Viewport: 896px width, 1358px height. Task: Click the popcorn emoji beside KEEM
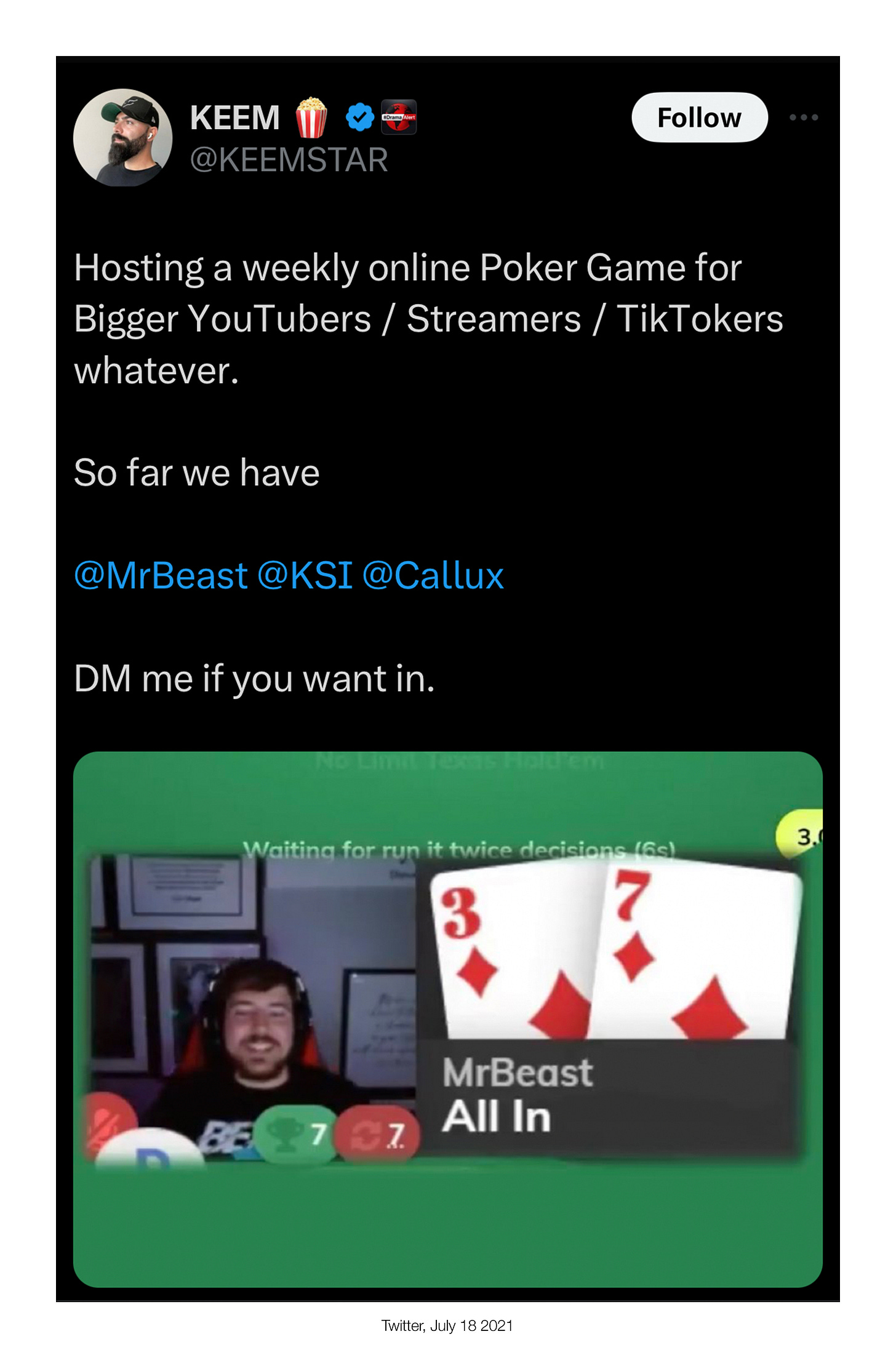[311, 117]
